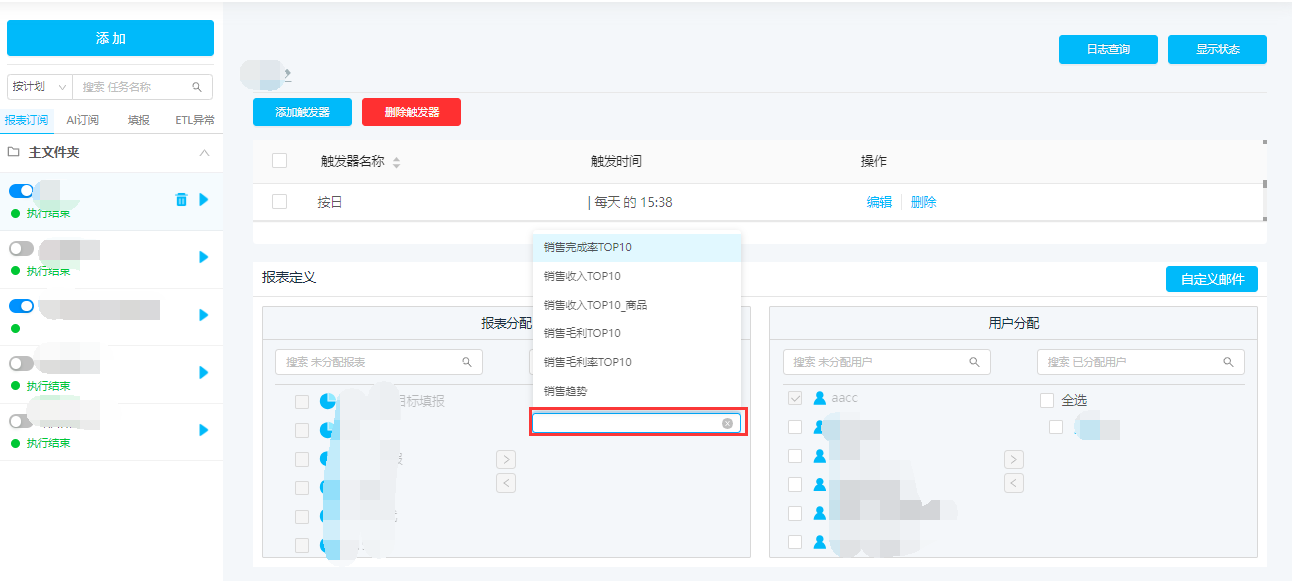
Task: Delete the selected task using trash icon
Action: (181, 200)
